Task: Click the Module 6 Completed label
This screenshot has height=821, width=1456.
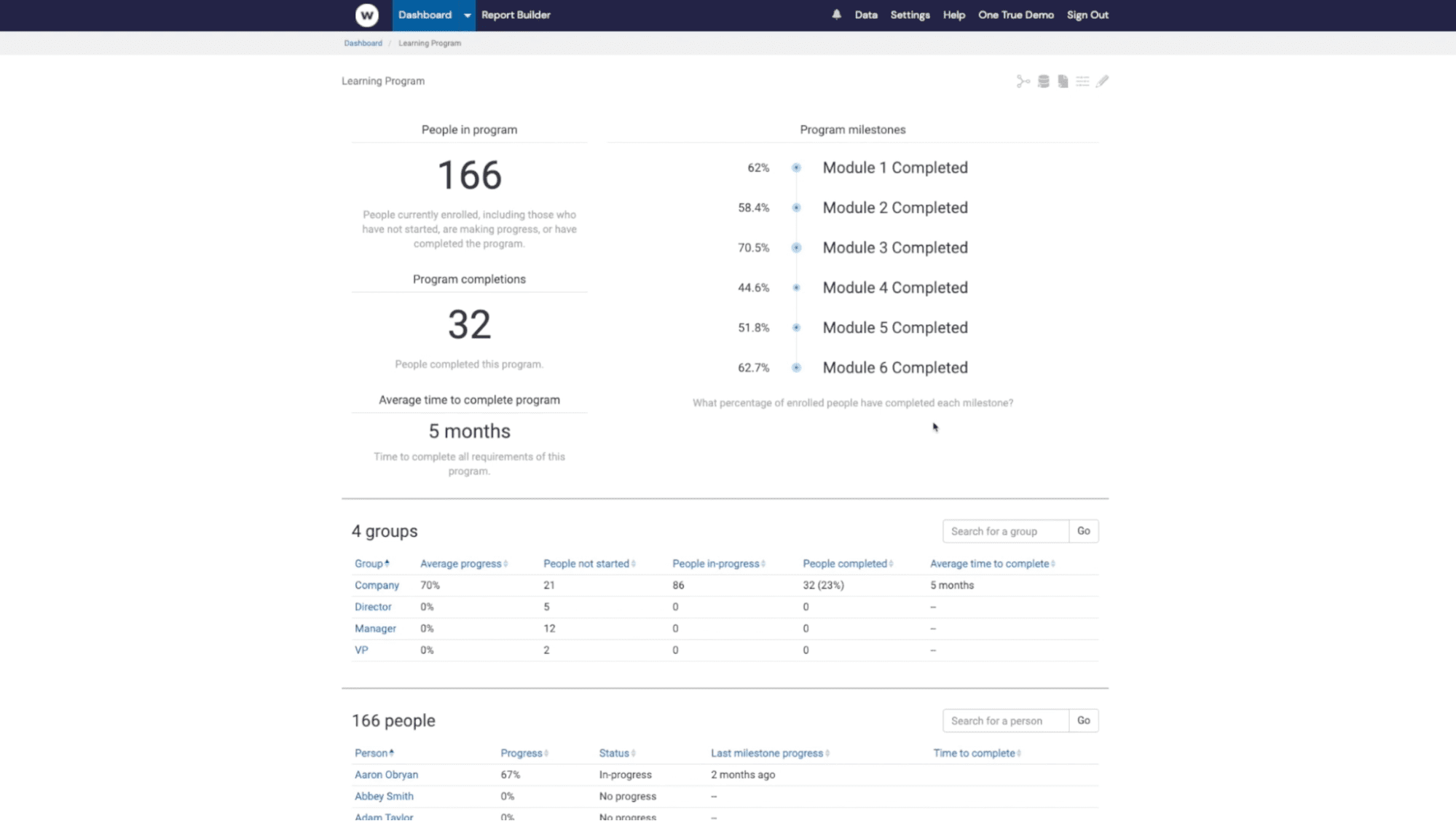Action: coord(895,368)
